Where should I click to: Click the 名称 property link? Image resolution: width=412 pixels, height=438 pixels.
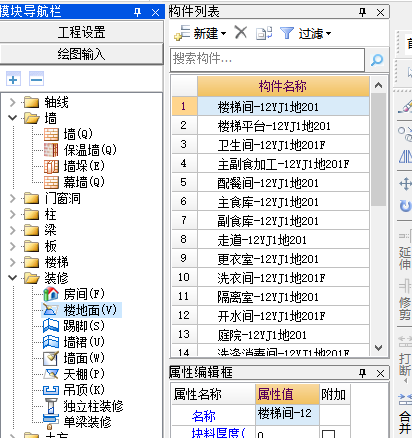(204, 415)
